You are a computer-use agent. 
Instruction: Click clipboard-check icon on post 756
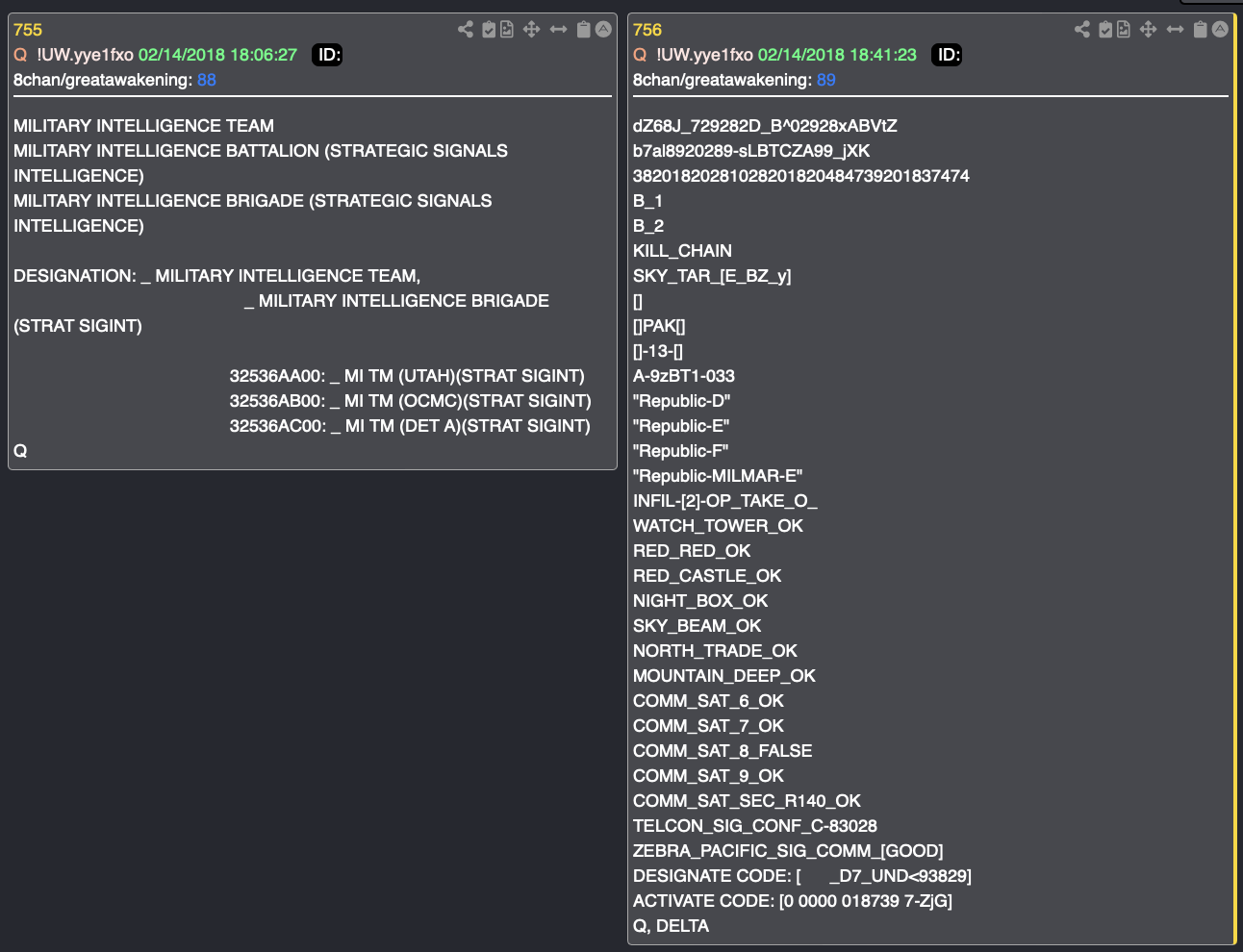[x=1105, y=30]
